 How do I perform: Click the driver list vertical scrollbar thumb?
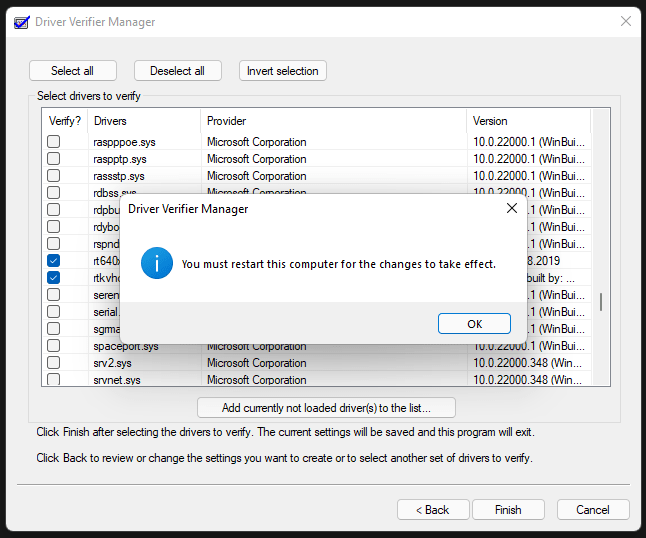click(600, 302)
